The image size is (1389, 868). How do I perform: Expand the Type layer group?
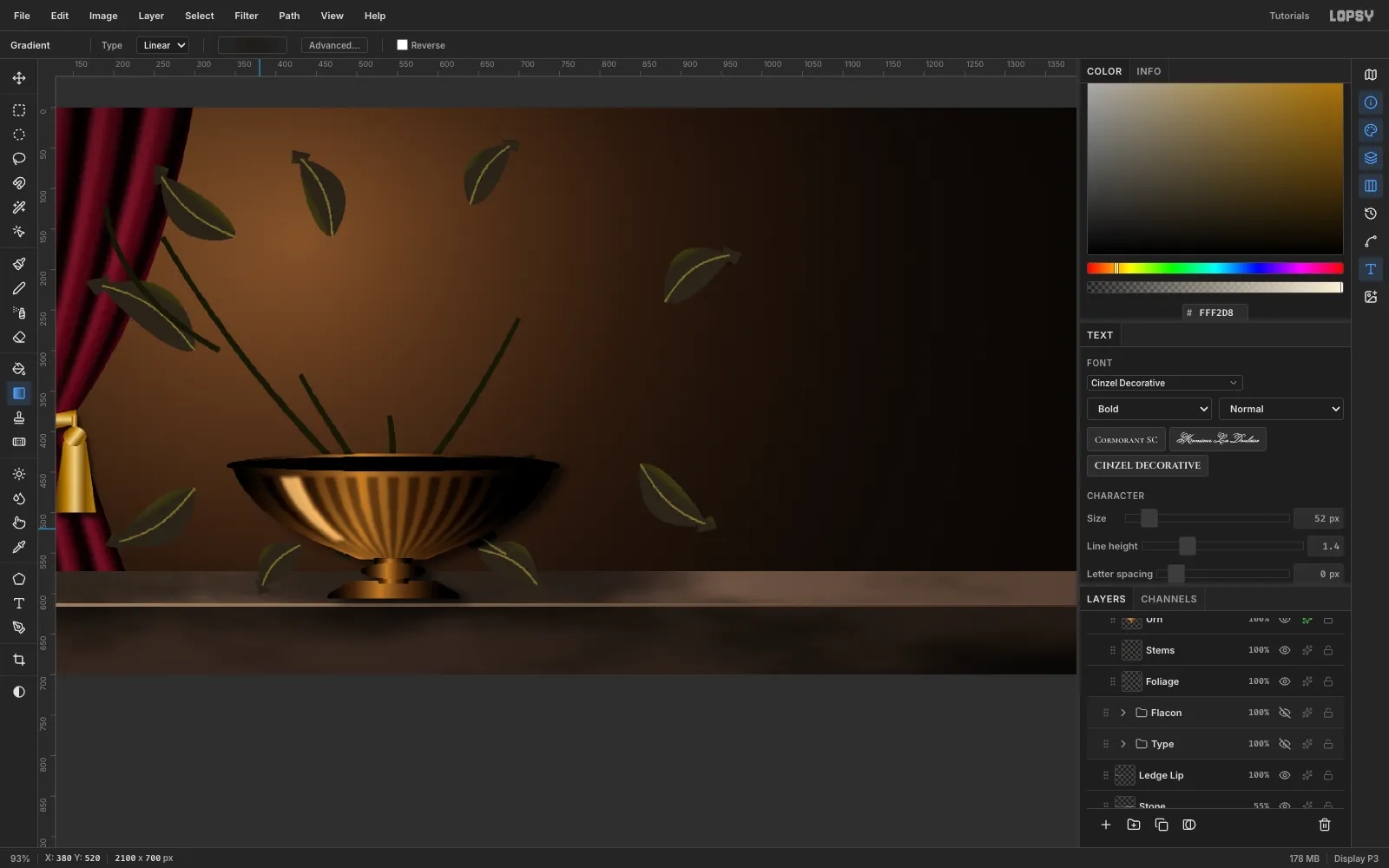click(1123, 744)
